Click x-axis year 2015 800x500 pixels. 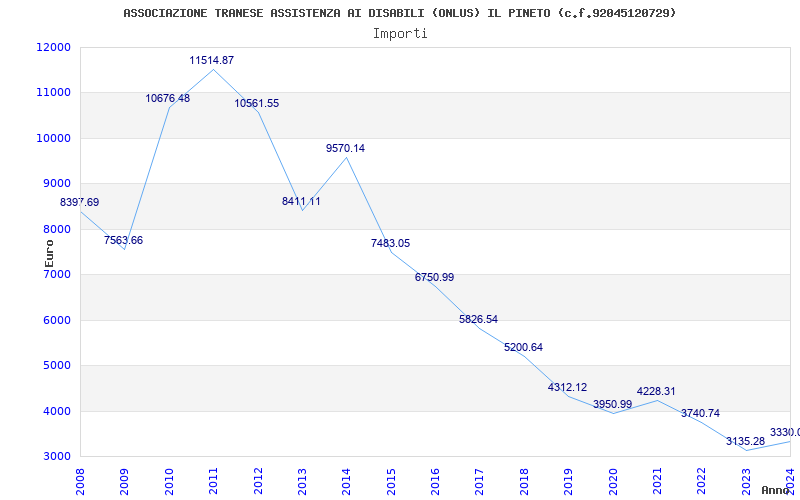391,481
